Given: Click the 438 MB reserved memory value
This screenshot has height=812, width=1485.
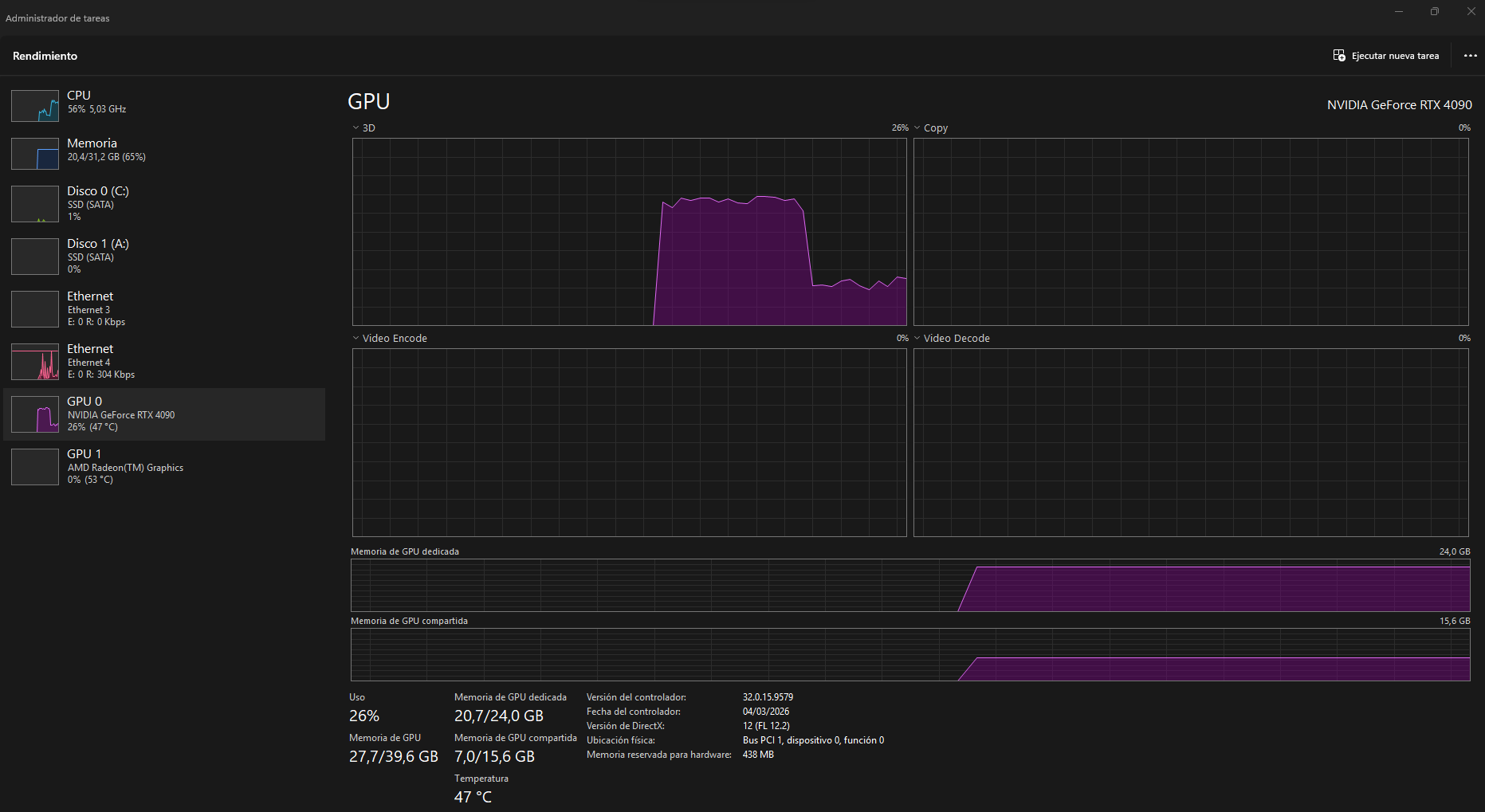Looking at the screenshot, I should [758, 755].
